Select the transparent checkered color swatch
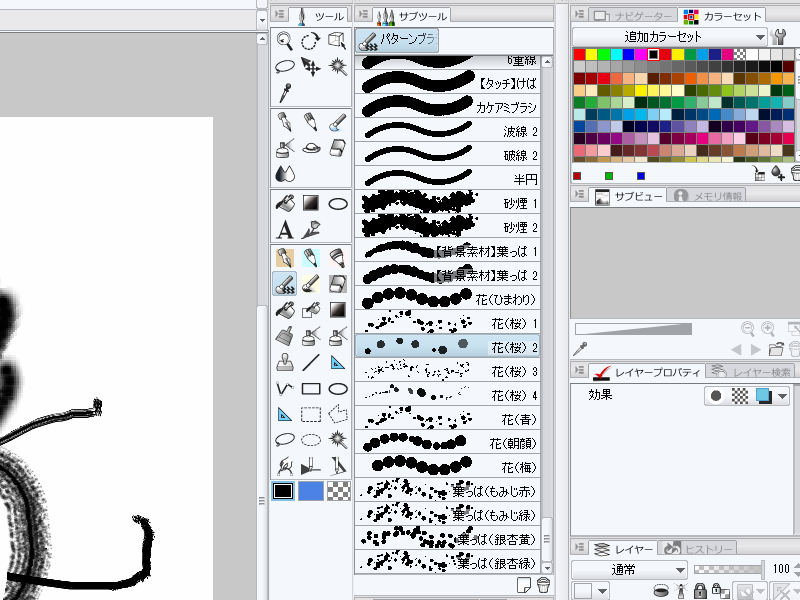The height and width of the screenshot is (600, 800). pyautogui.click(x=338, y=491)
